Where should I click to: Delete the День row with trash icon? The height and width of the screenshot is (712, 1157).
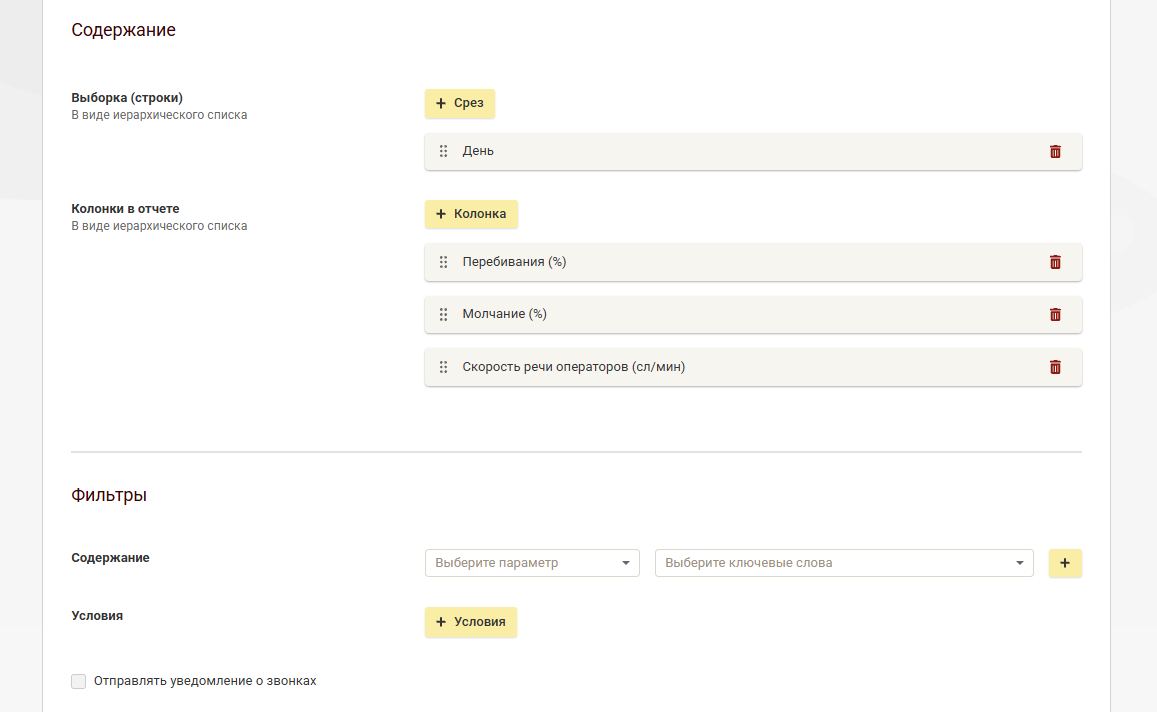[x=1055, y=151]
